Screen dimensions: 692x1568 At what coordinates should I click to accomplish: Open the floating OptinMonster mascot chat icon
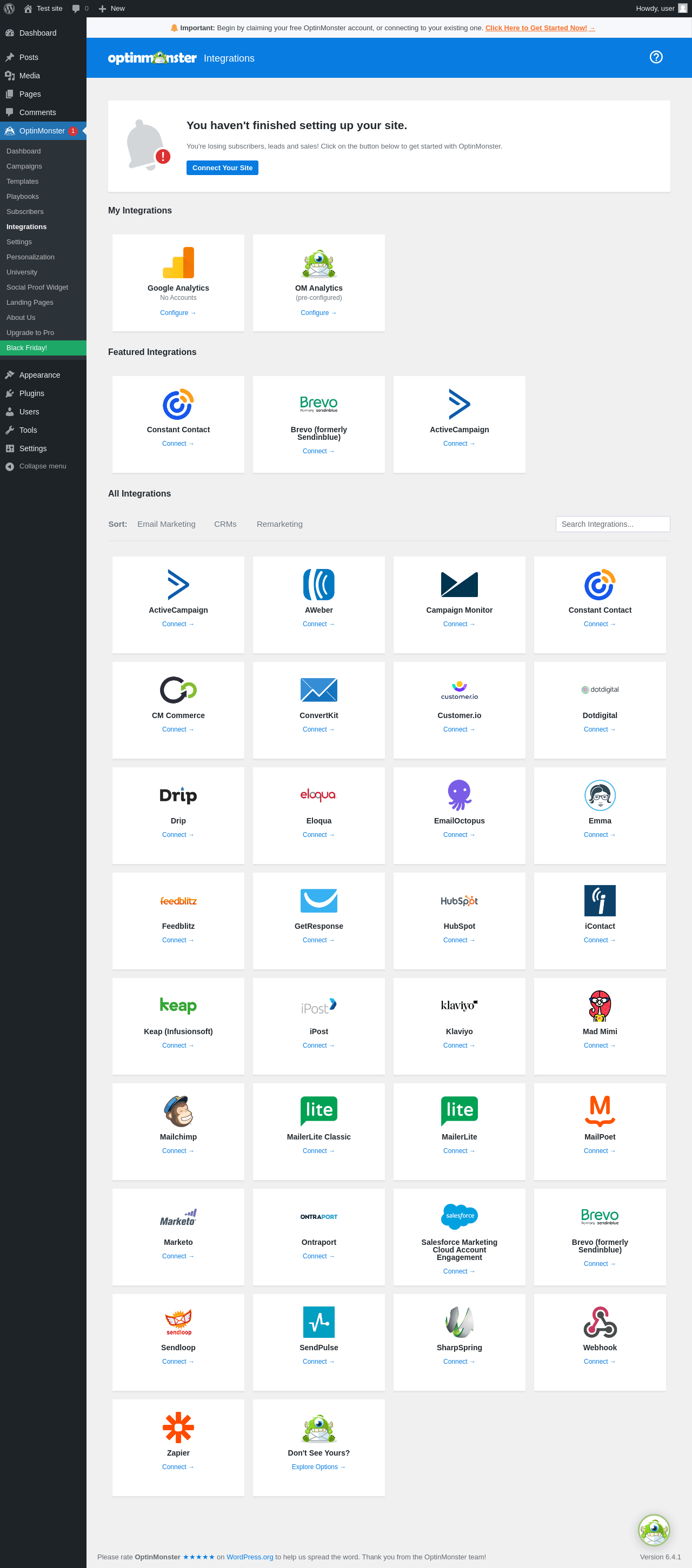point(654,1530)
